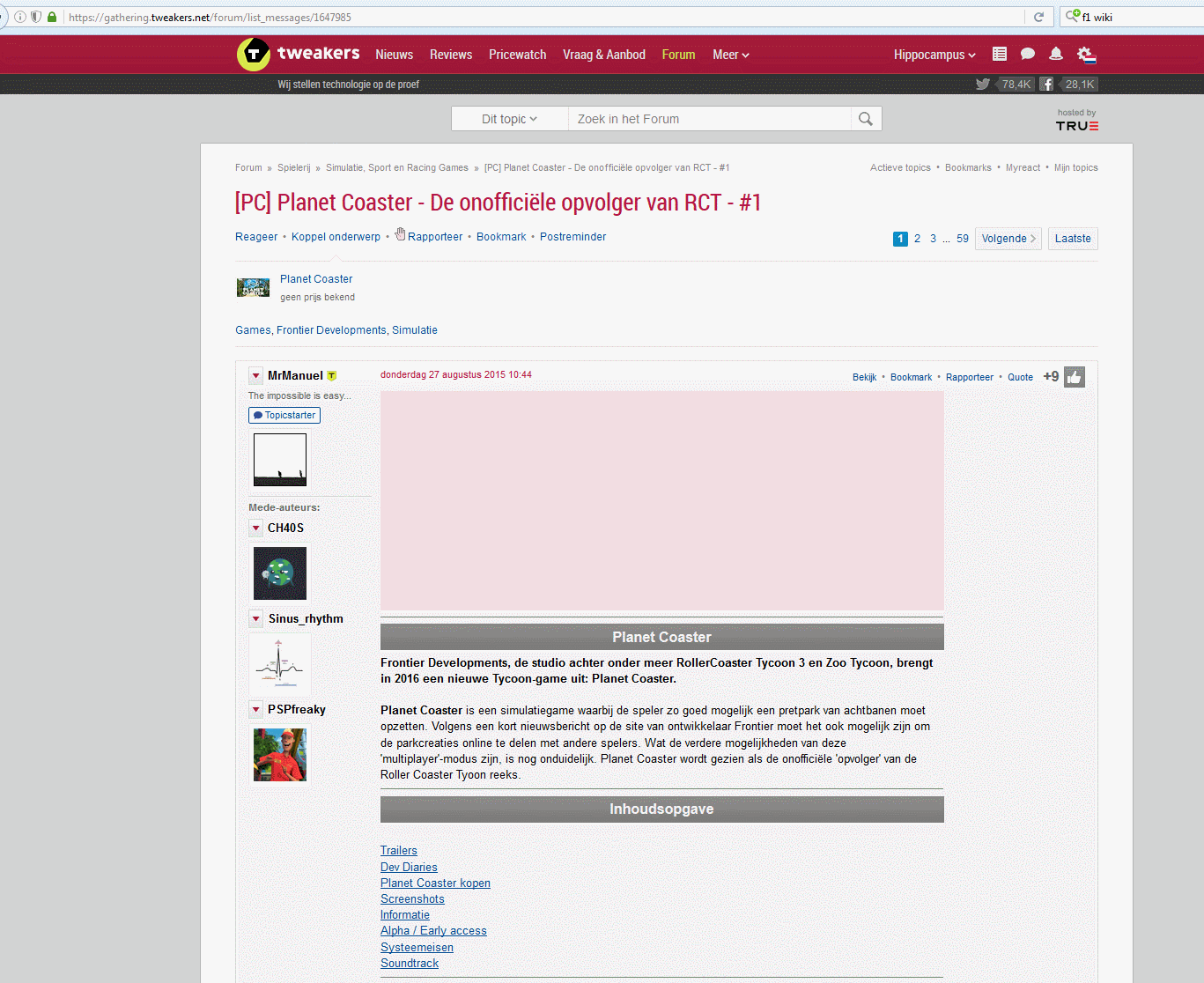1204x983 pixels.
Task: Click the Frontier Developments tag link
Action: pyautogui.click(x=331, y=330)
